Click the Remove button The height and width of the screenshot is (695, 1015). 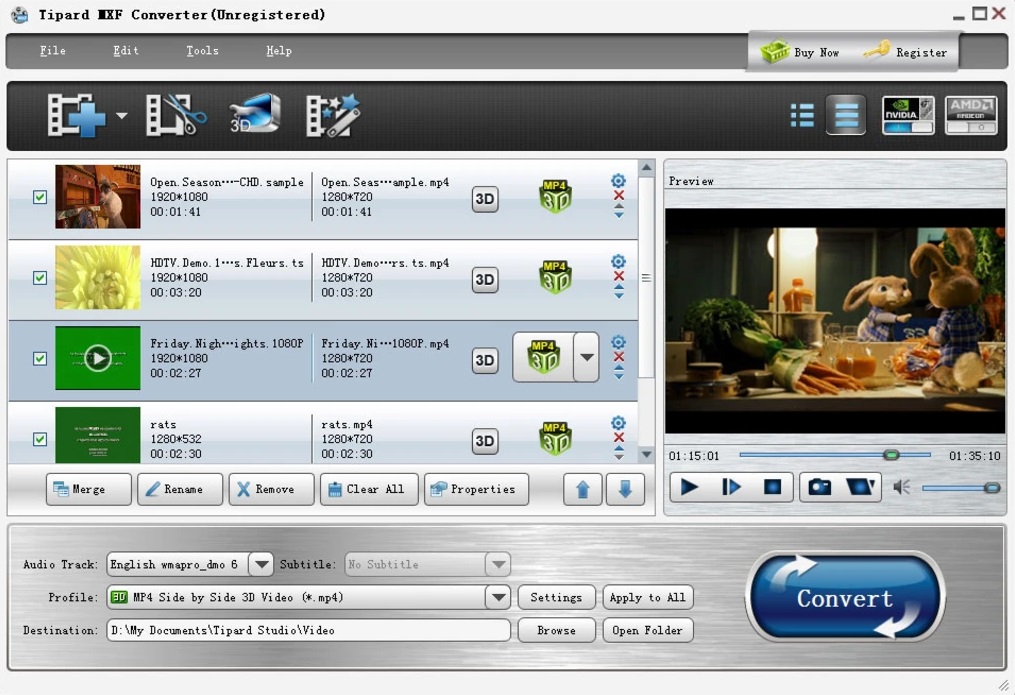271,489
